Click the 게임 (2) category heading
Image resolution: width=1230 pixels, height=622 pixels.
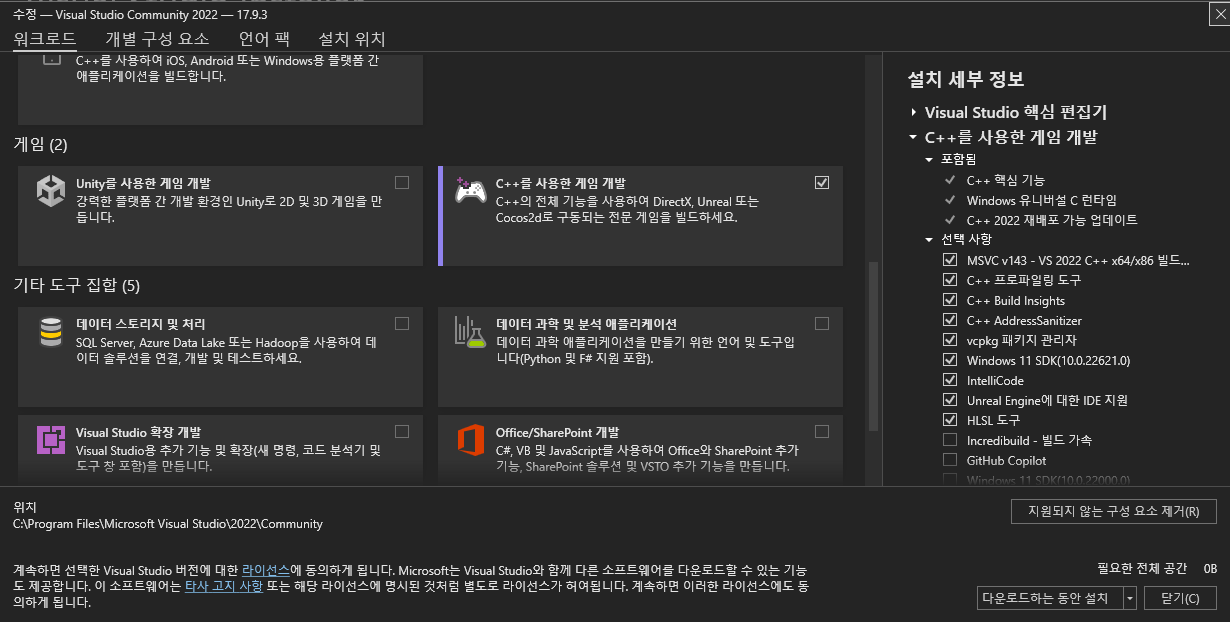(x=40, y=145)
